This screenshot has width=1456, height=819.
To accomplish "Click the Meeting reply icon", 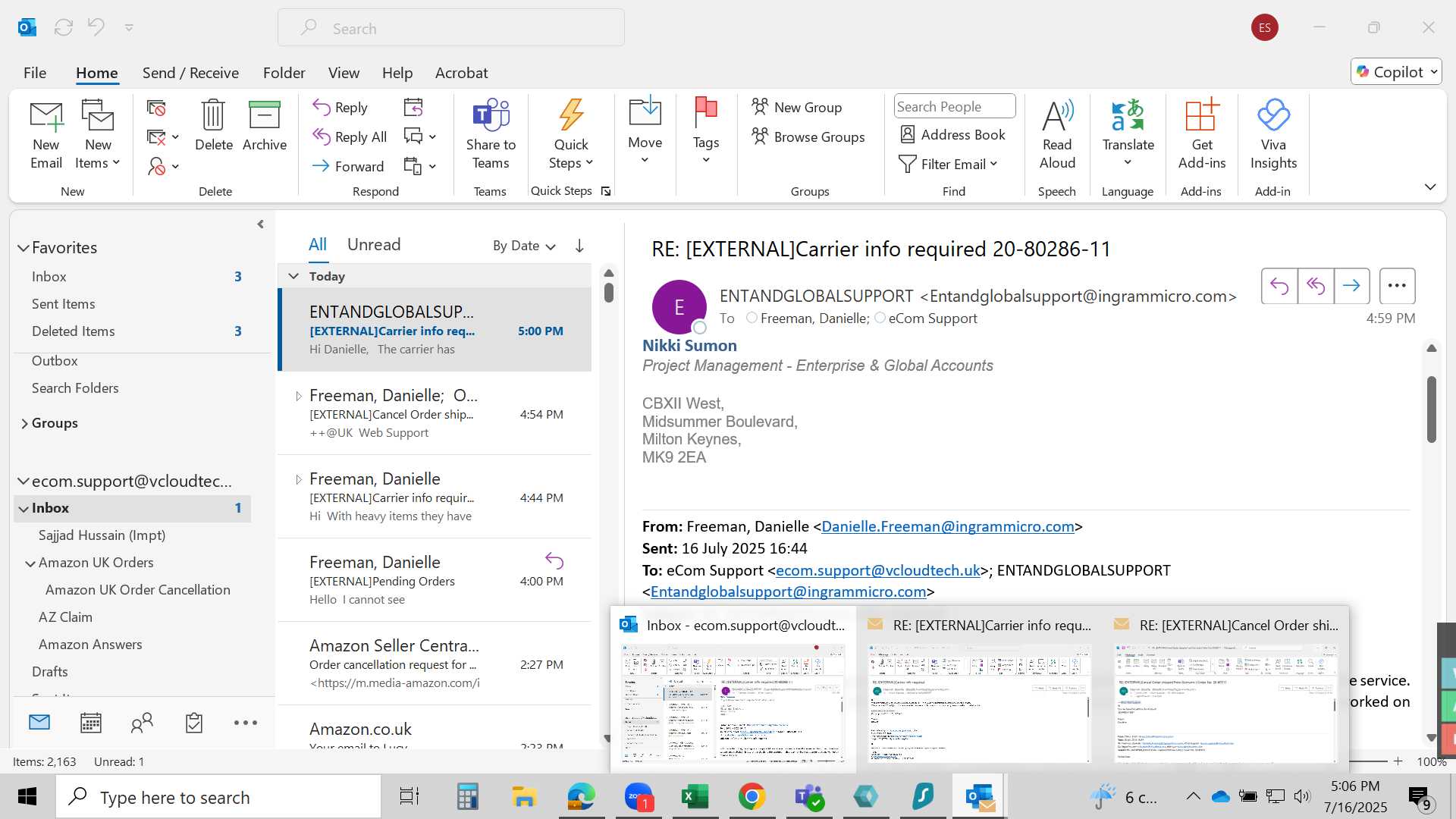I will (x=413, y=108).
